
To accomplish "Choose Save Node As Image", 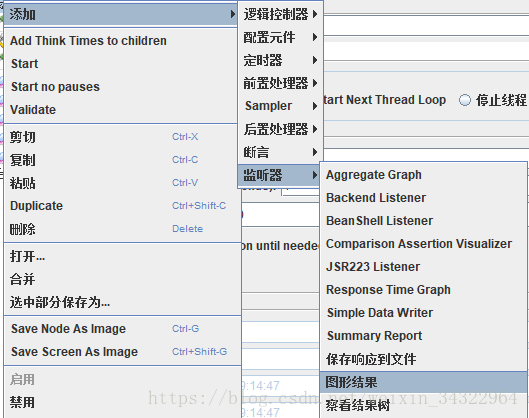I will 122,329.
